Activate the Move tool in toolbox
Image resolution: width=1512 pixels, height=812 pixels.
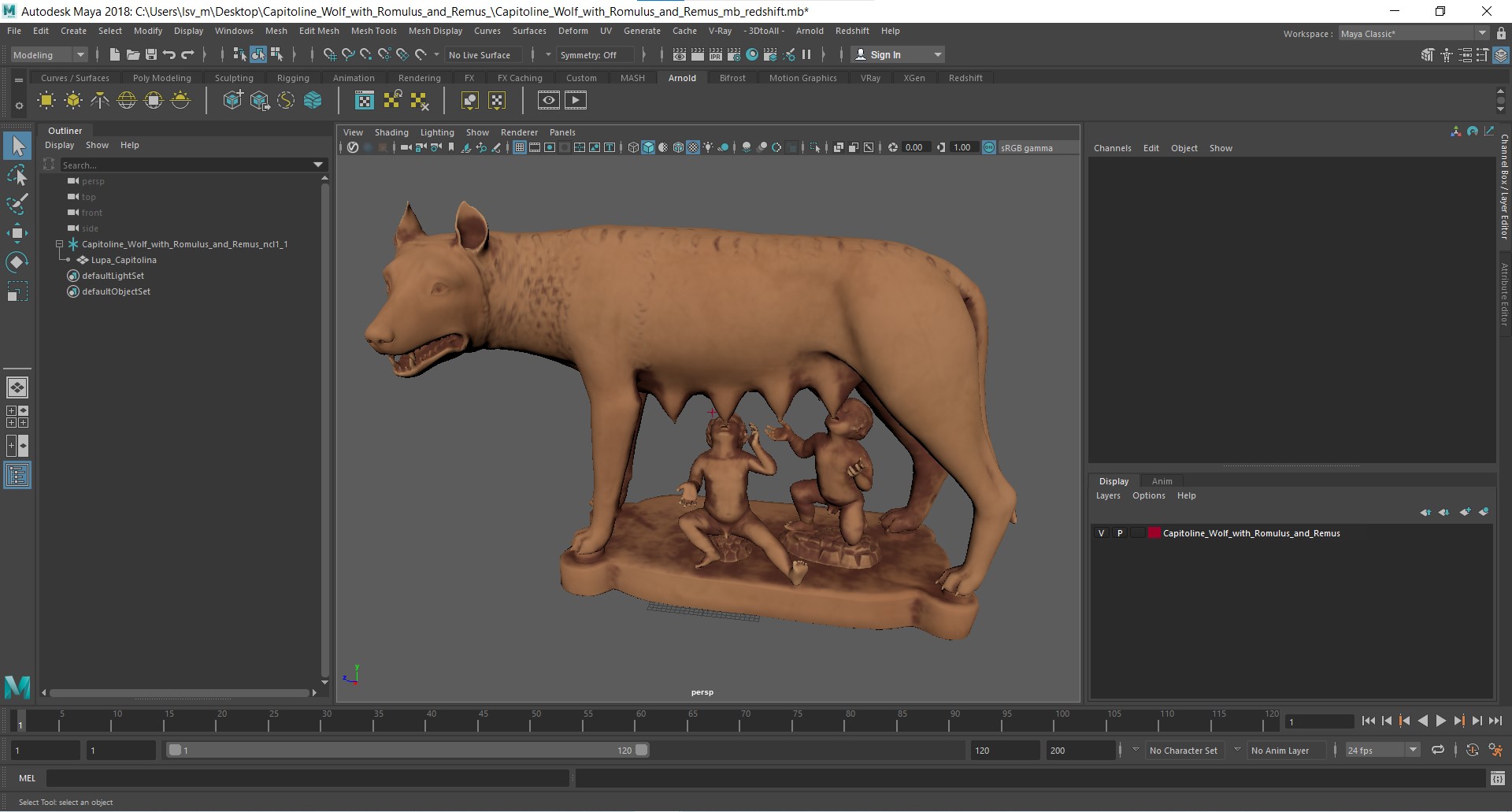click(x=17, y=232)
